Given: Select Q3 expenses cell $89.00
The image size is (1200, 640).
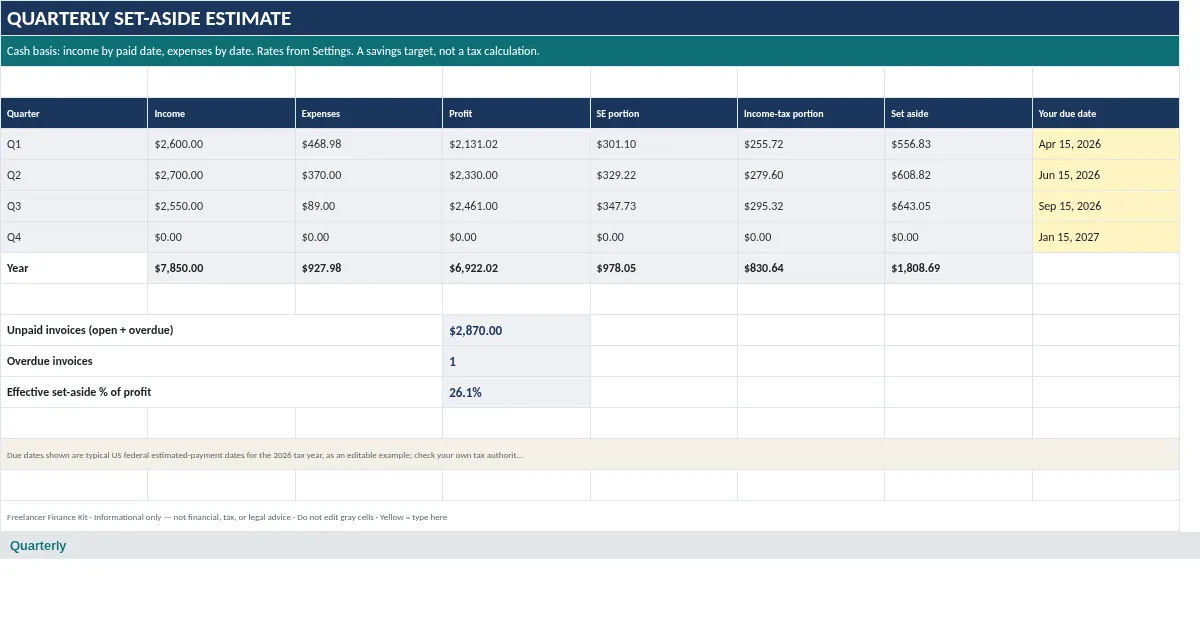Looking at the screenshot, I should 369,206.
